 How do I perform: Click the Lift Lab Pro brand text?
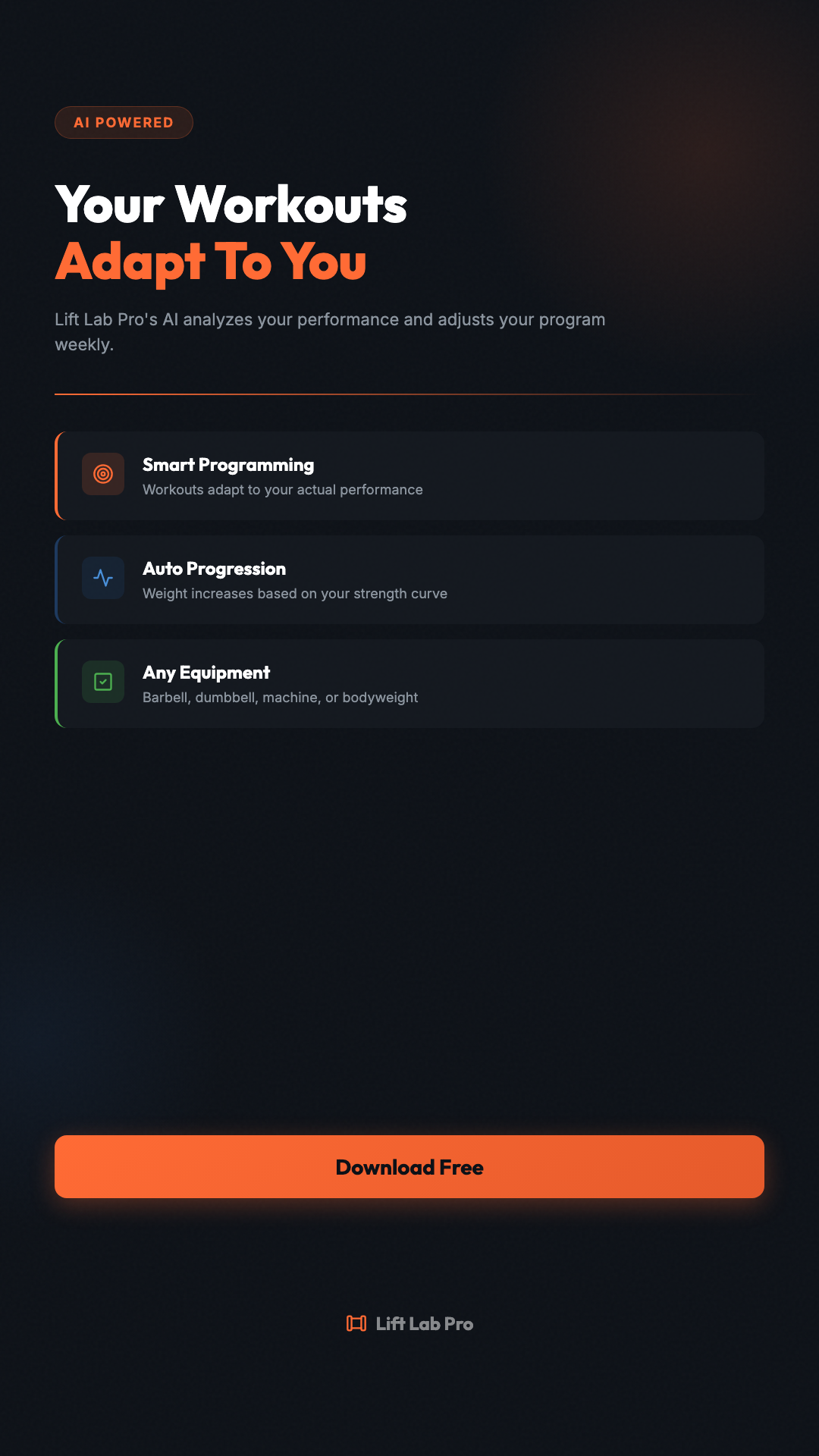tap(425, 1324)
